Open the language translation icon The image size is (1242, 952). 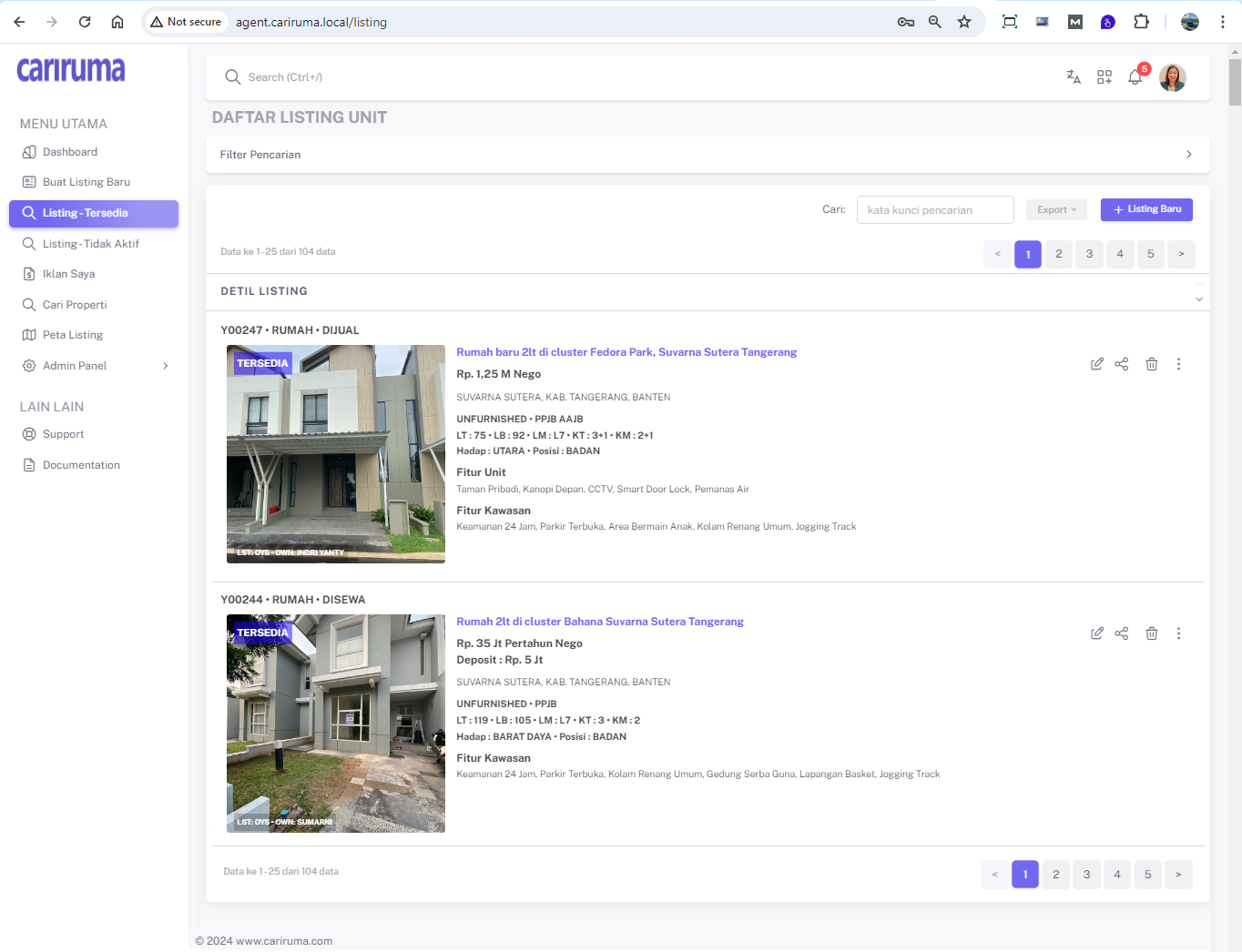coord(1074,77)
